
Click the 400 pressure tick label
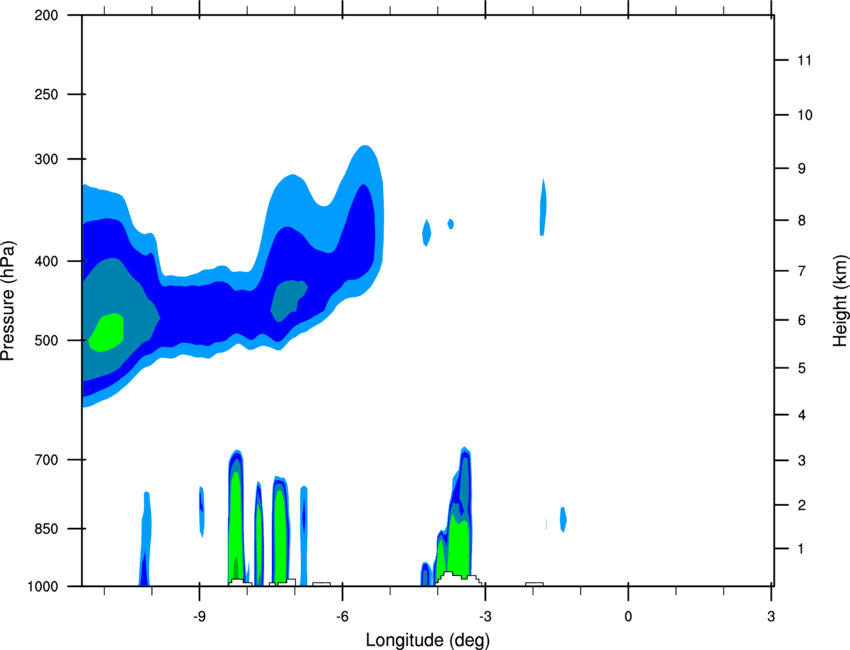(46, 261)
